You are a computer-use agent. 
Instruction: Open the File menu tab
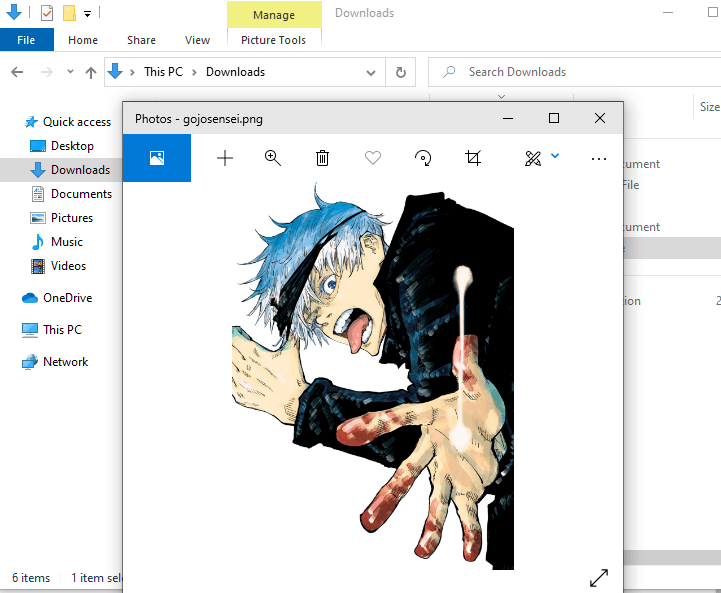point(27,40)
